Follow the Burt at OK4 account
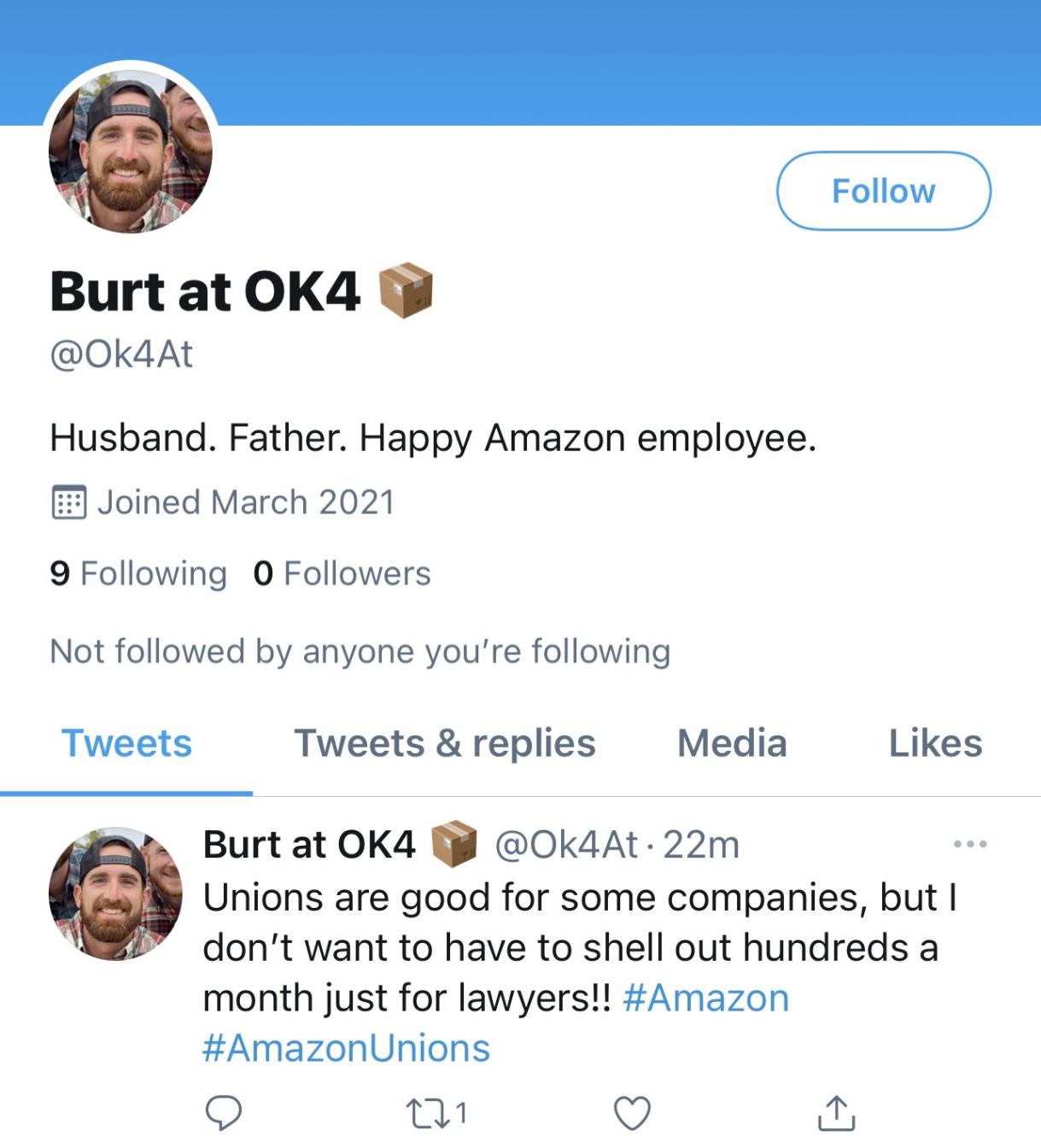Screen dimensions: 1041x1148 (x=883, y=190)
